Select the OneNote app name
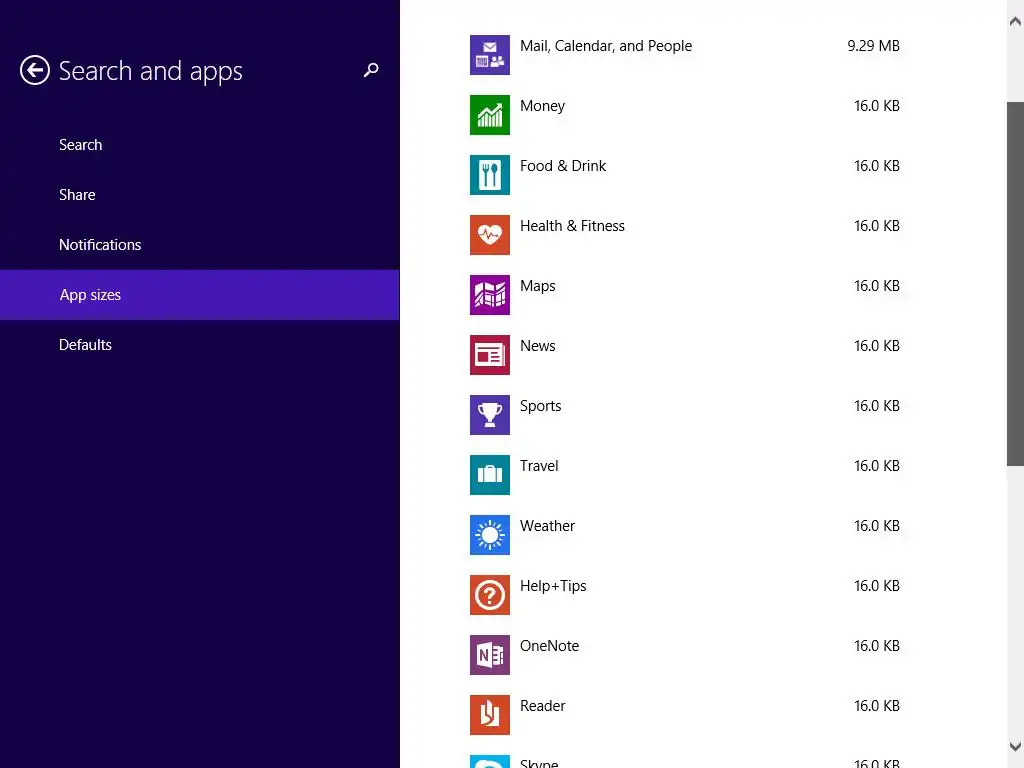 pos(549,647)
